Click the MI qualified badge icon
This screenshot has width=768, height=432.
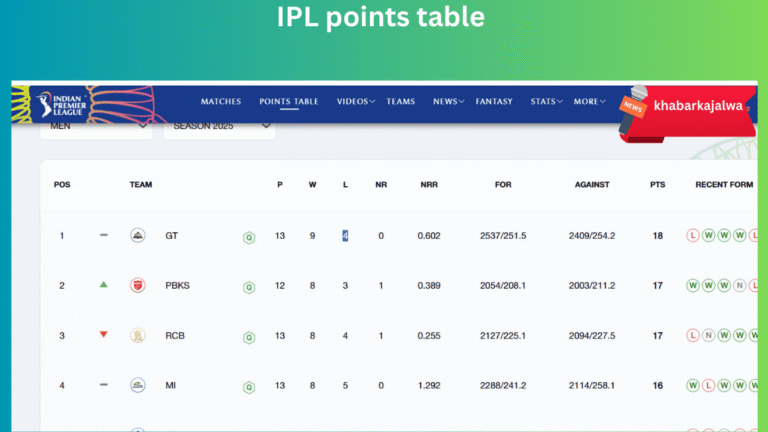tap(249, 387)
